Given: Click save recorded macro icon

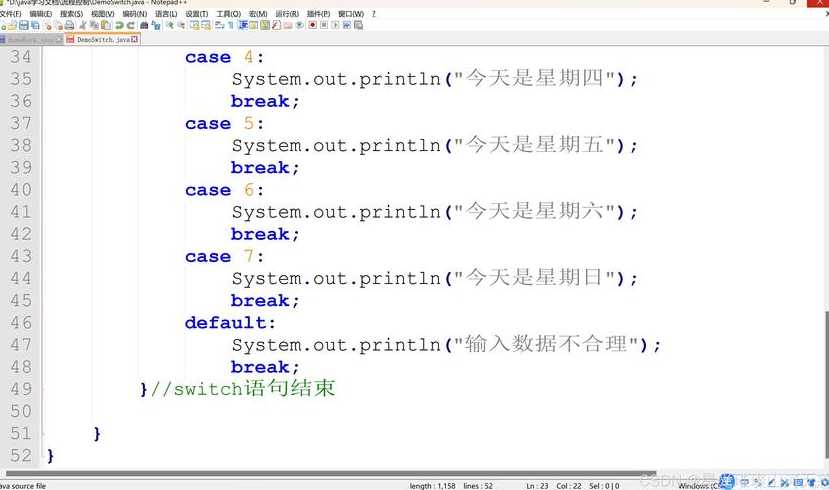Looking at the screenshot, I should [x=358, y=25].
